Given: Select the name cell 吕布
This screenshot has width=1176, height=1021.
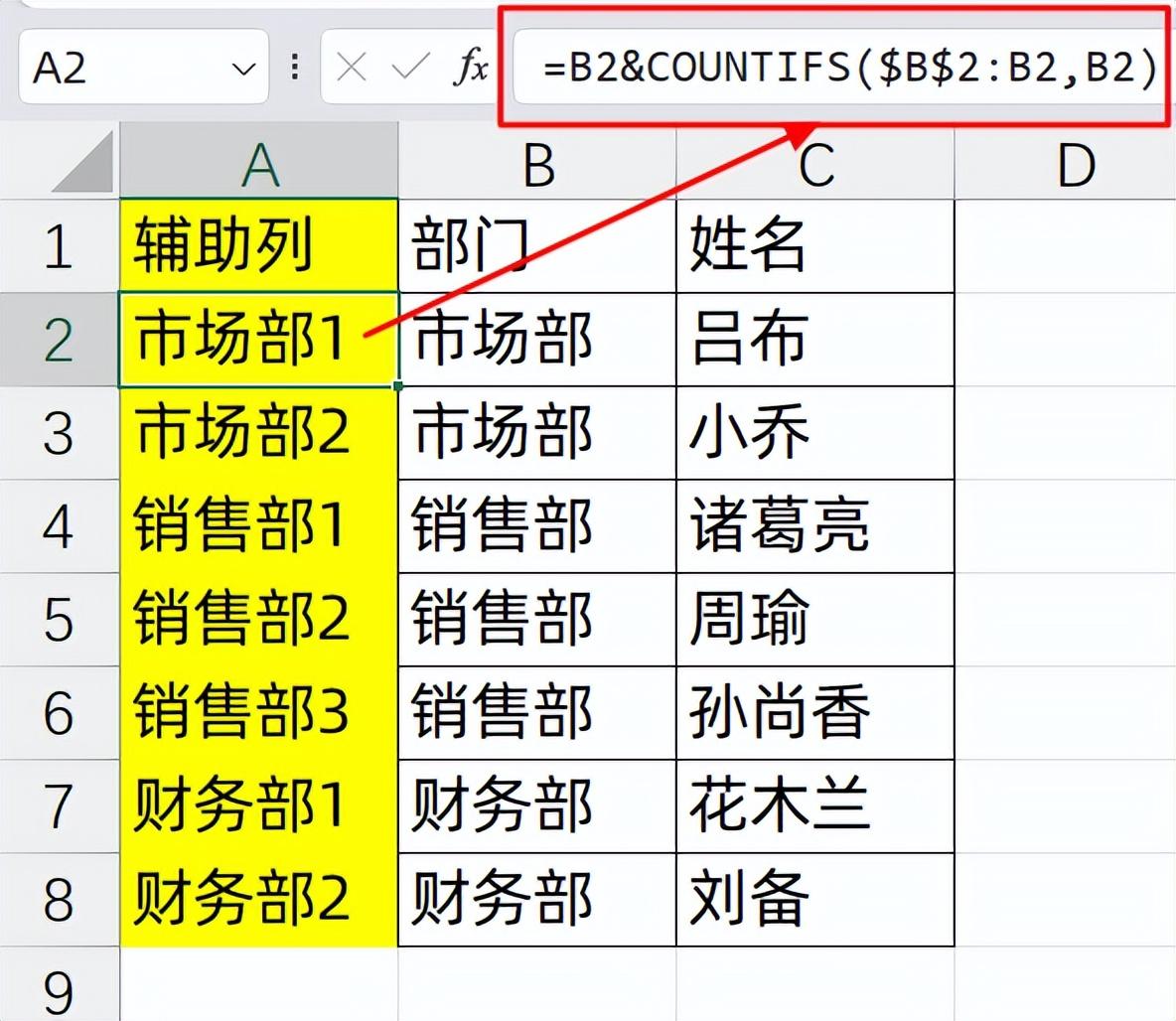Looking at the screenshot, I should [815, 340].
